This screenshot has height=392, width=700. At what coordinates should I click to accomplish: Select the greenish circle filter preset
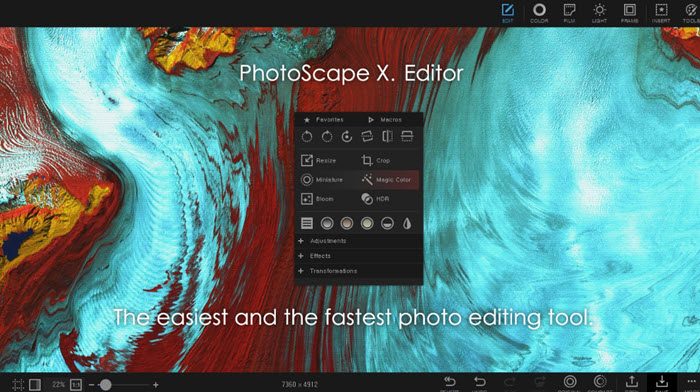[x=367, y=223]
